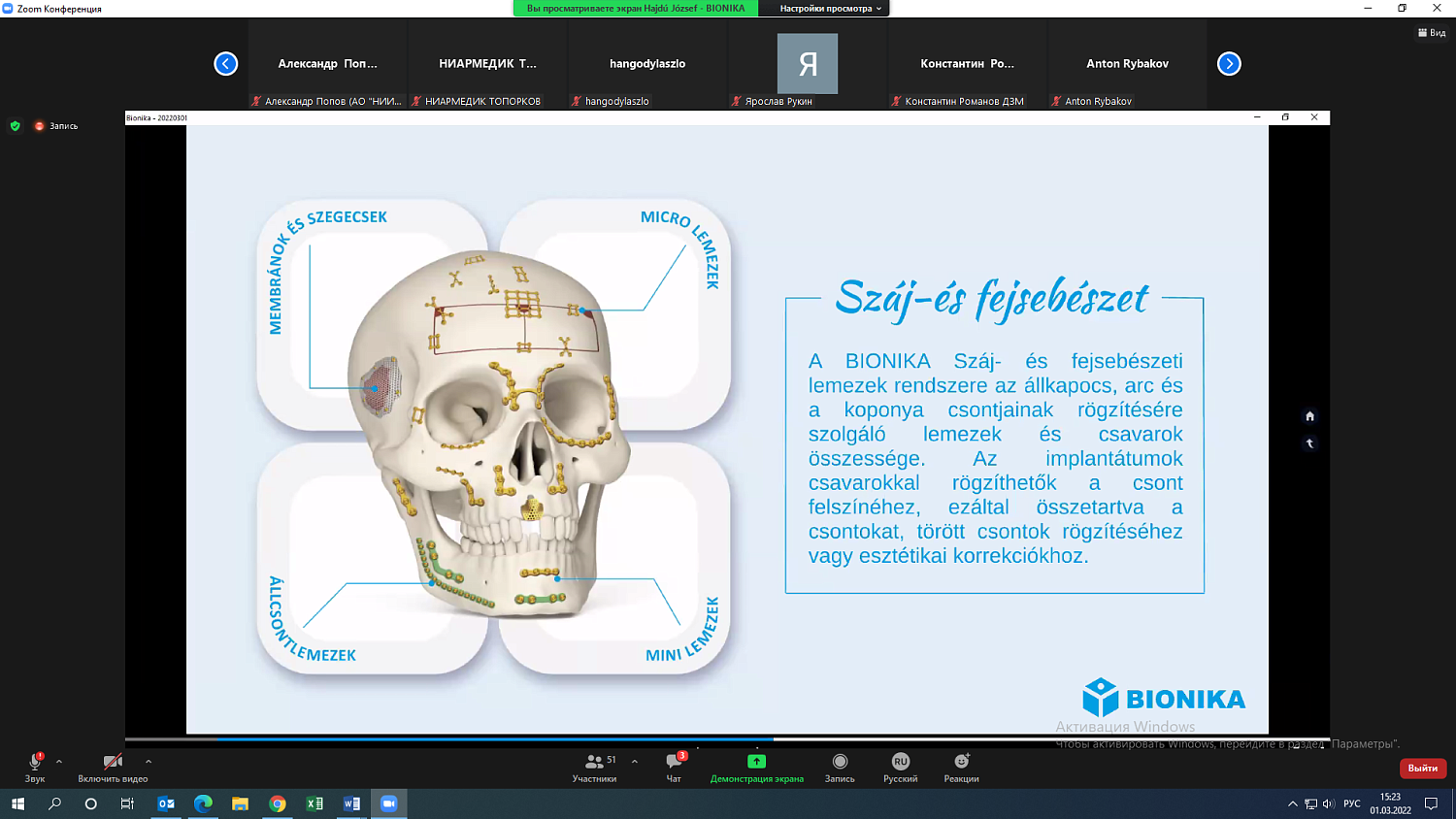1456x819 pixels.
Task: Open Microsoft Edge from the taskbar
Action: pos(203,803)
